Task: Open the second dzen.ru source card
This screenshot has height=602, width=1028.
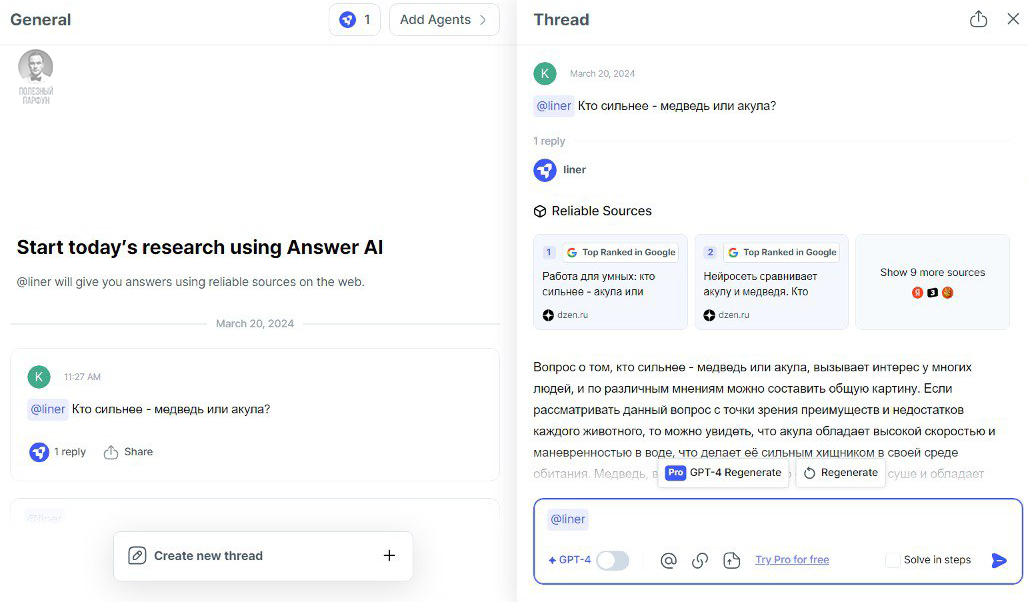Action: 771,281
